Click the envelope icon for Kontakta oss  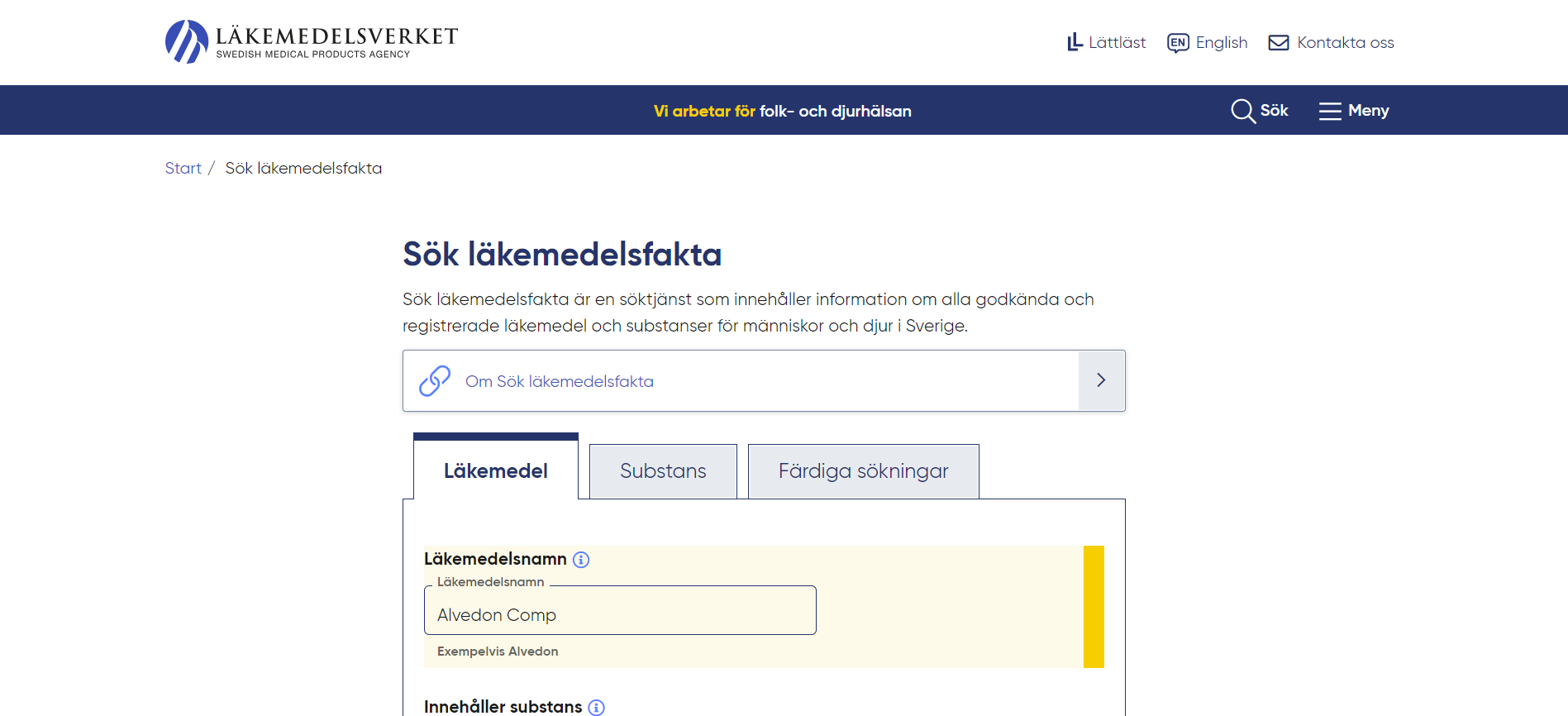pos(1278,43)
